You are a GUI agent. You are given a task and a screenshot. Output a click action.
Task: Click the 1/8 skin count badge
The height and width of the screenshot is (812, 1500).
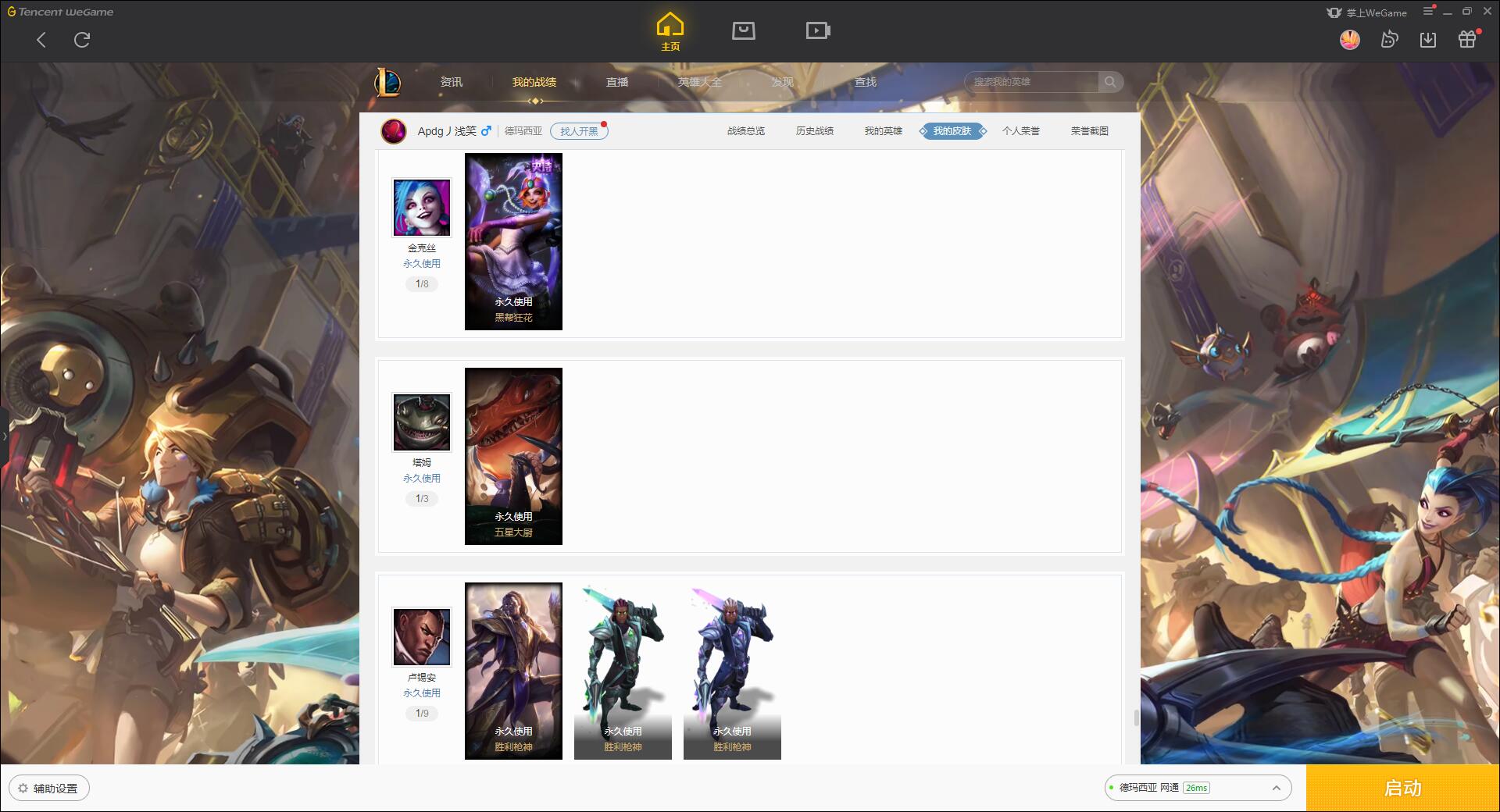422,284
